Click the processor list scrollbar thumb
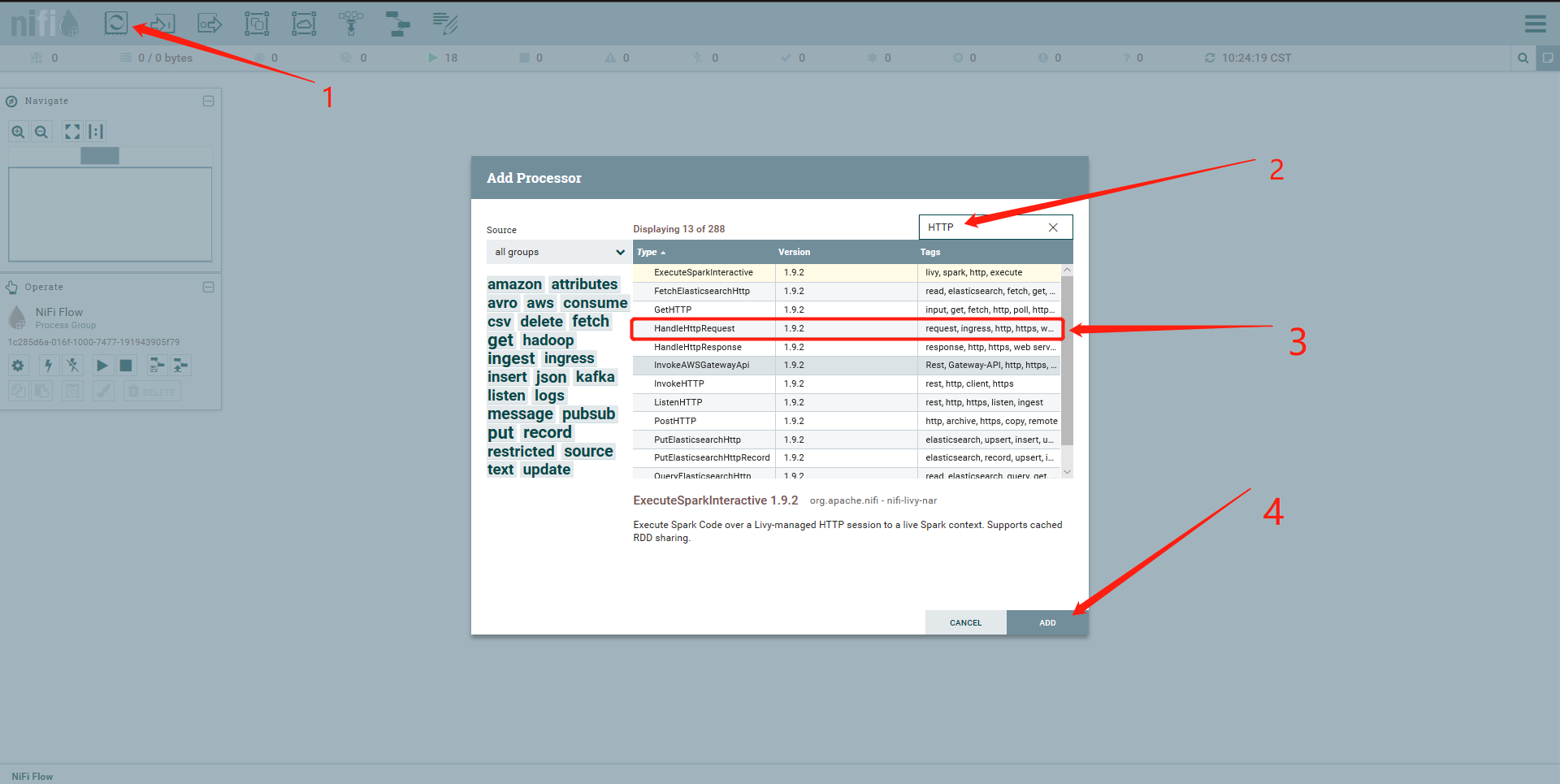The image size is (1560, 784). point(1068,361)
